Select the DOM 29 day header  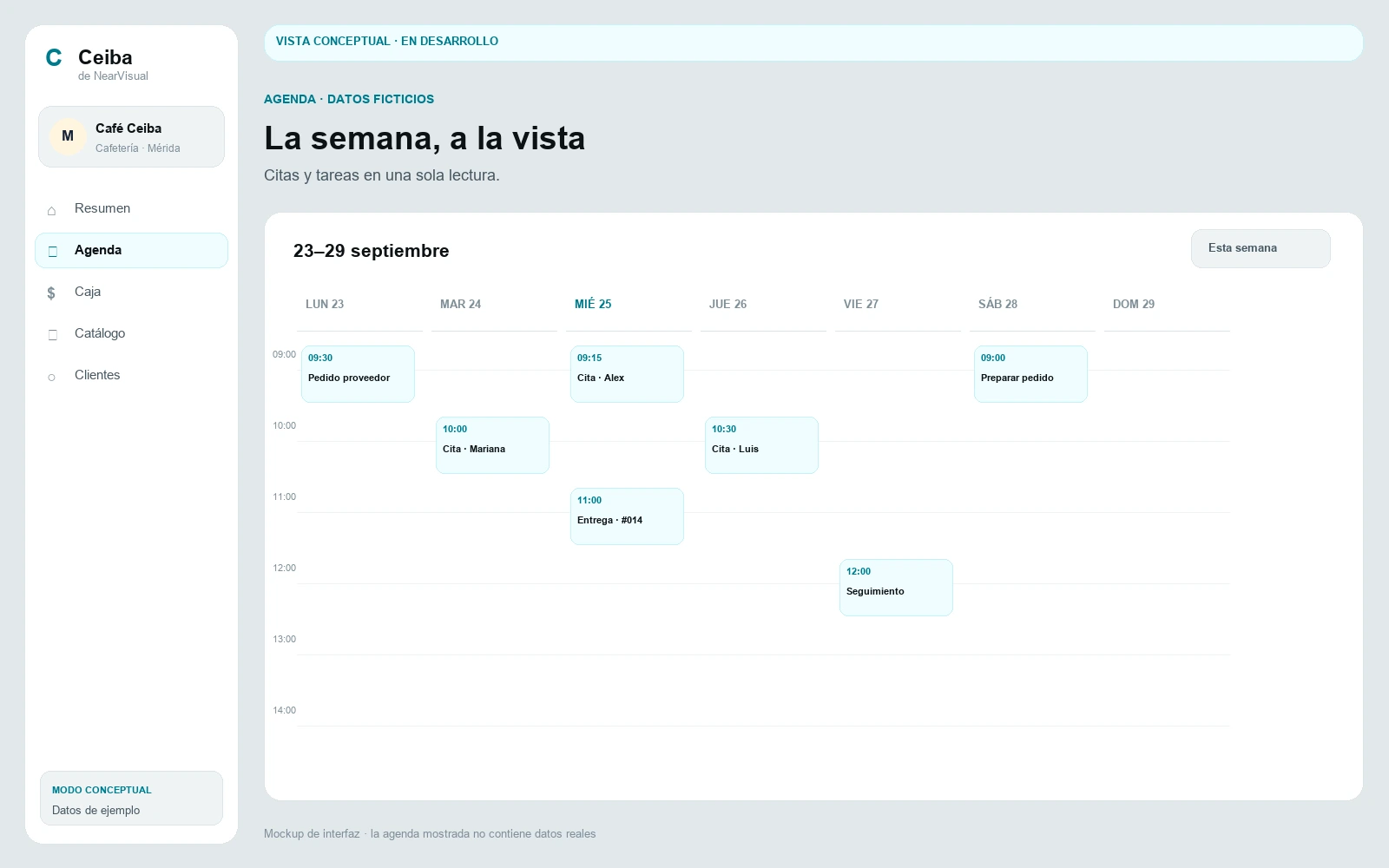1134,304
